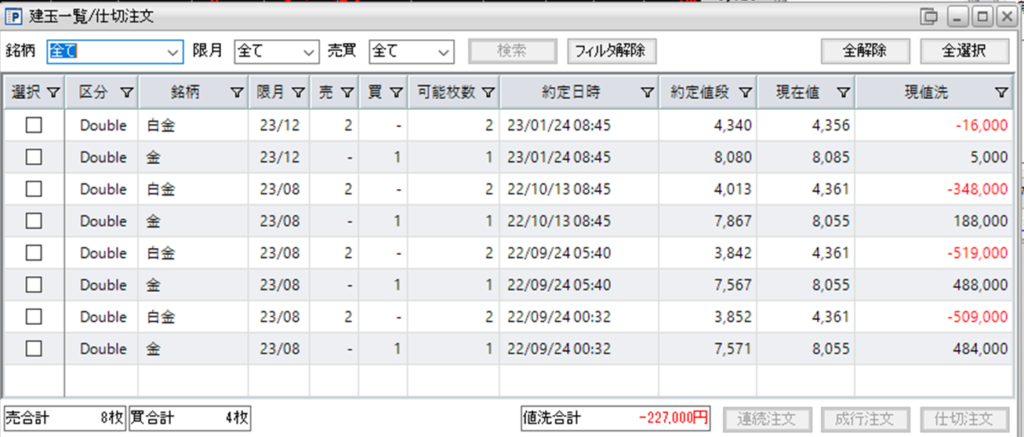This screenshot has width=1024, height=437.
Task: Enable checkbox for 金 row priced 7,571
Action: 33,349
